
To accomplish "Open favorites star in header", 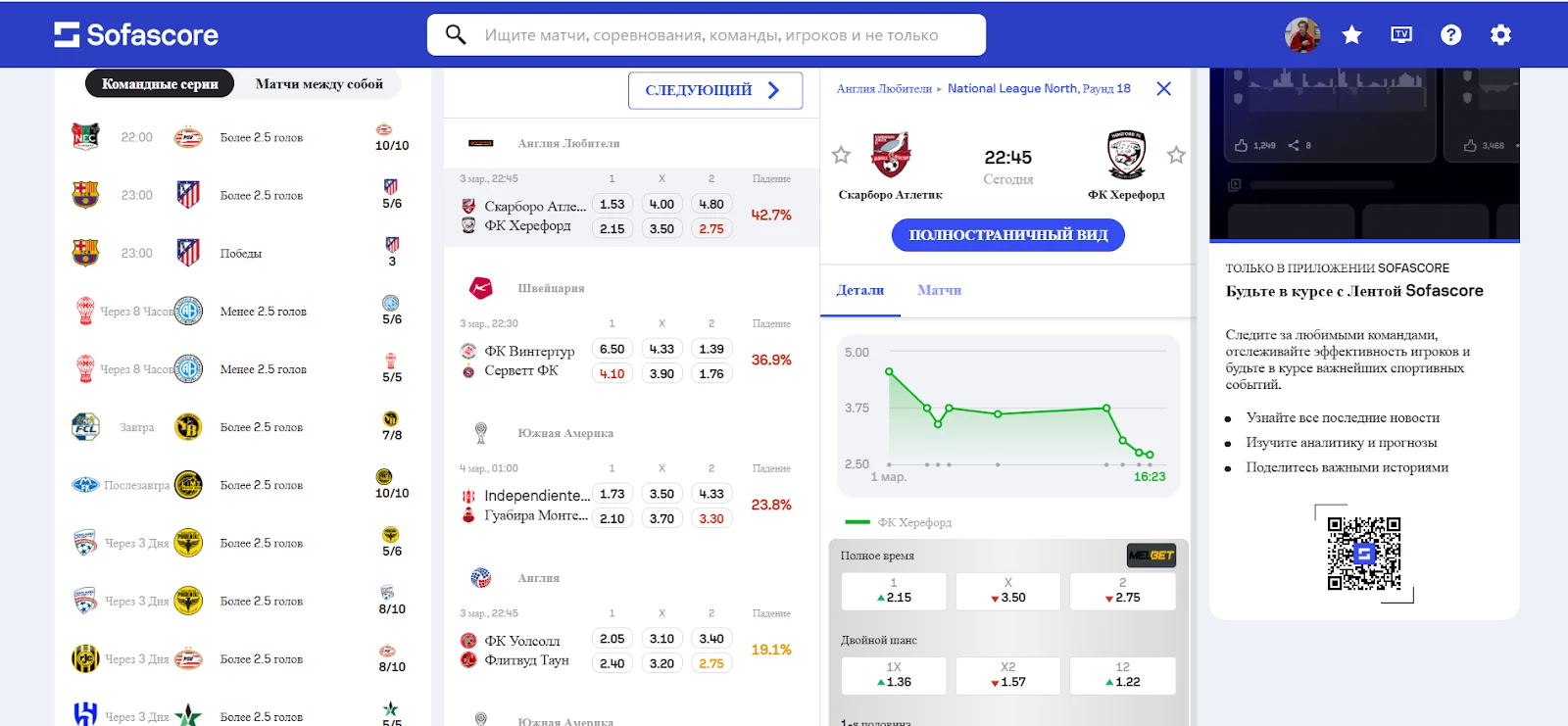I will pos(1351,35).
